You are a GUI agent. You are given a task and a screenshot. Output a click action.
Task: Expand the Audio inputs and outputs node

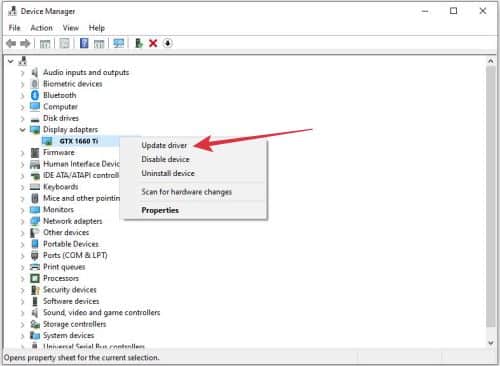pyautogui.click(x=22, y=73)
